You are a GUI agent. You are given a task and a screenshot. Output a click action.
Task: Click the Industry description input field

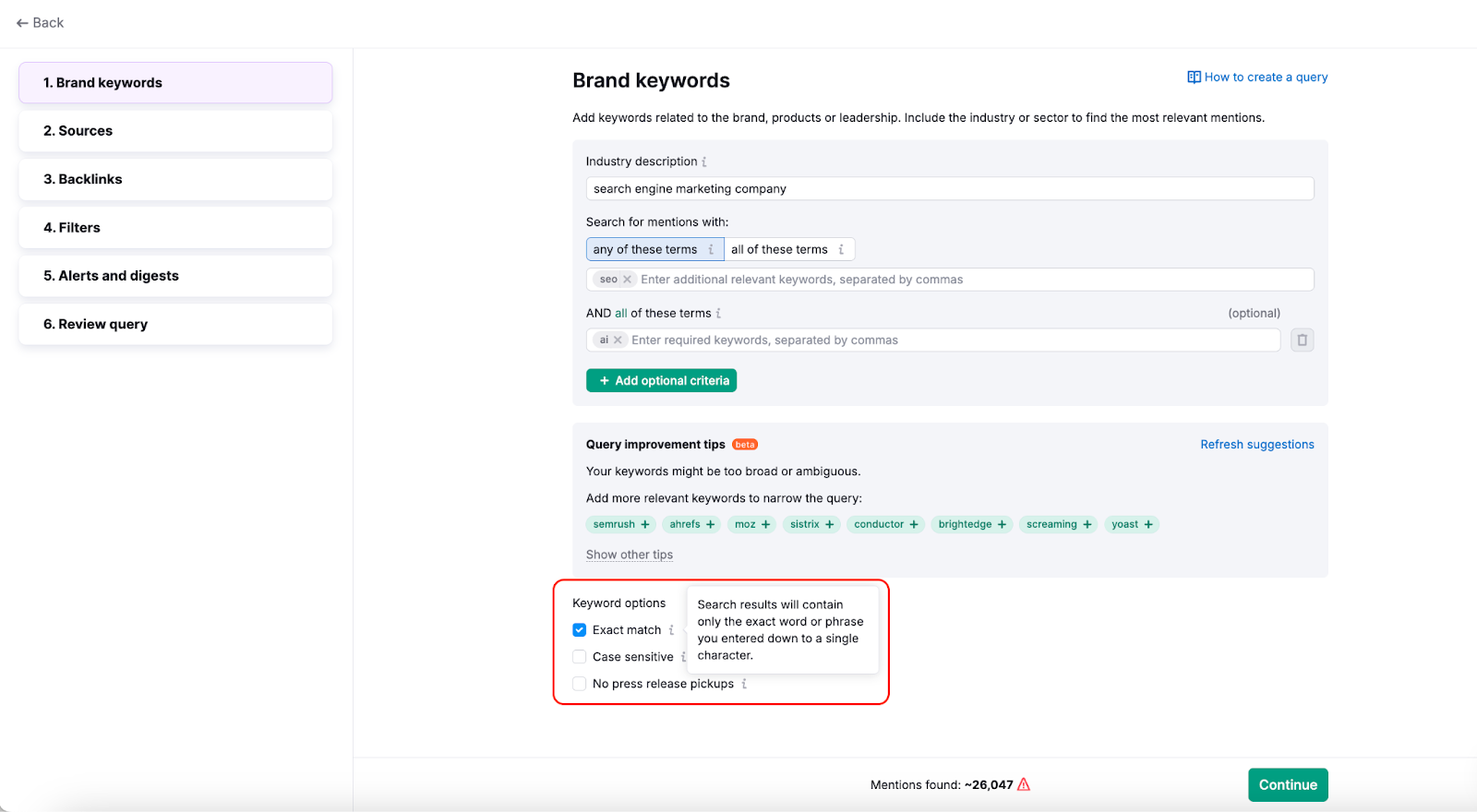click(949, 189)
